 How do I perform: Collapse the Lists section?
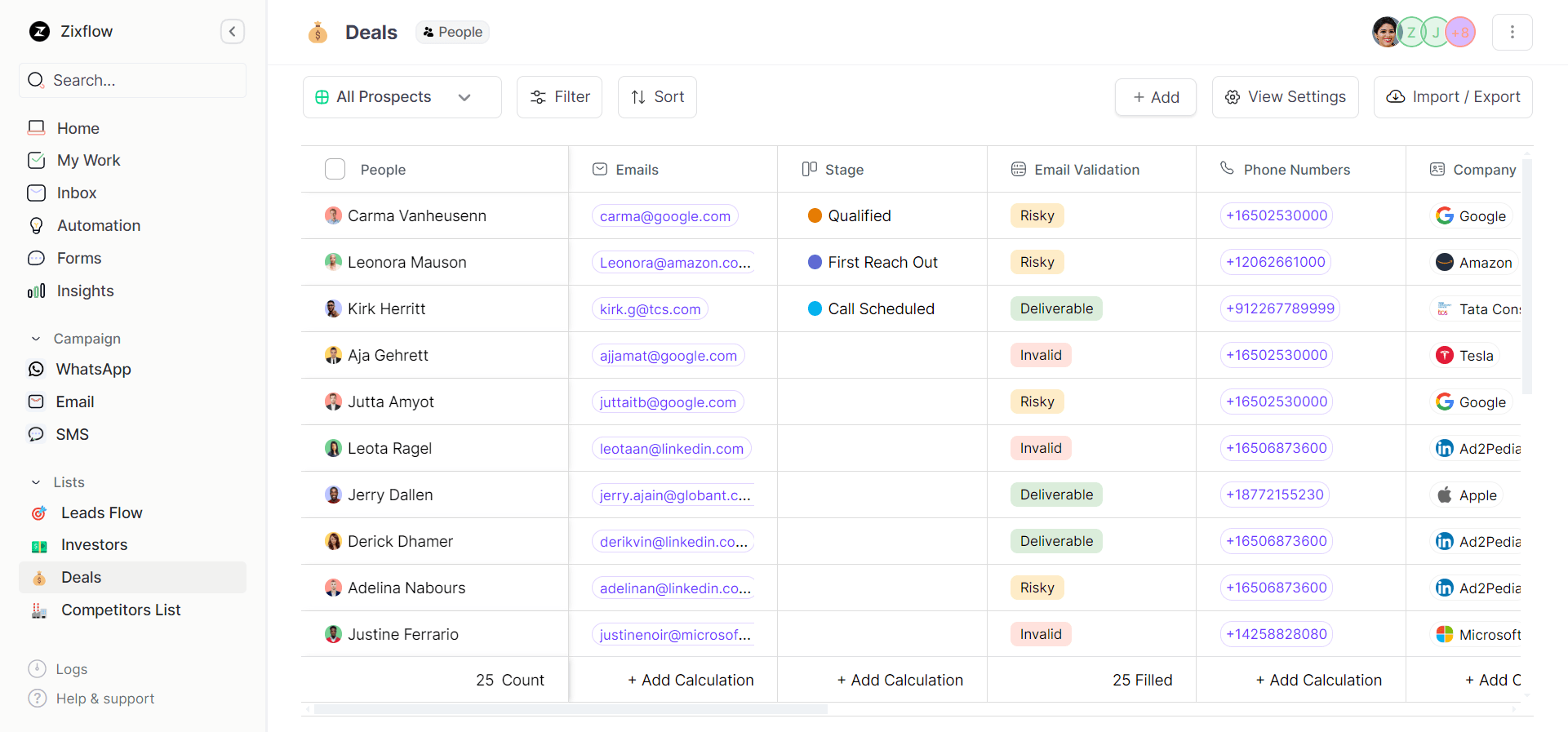pos(36,482)
